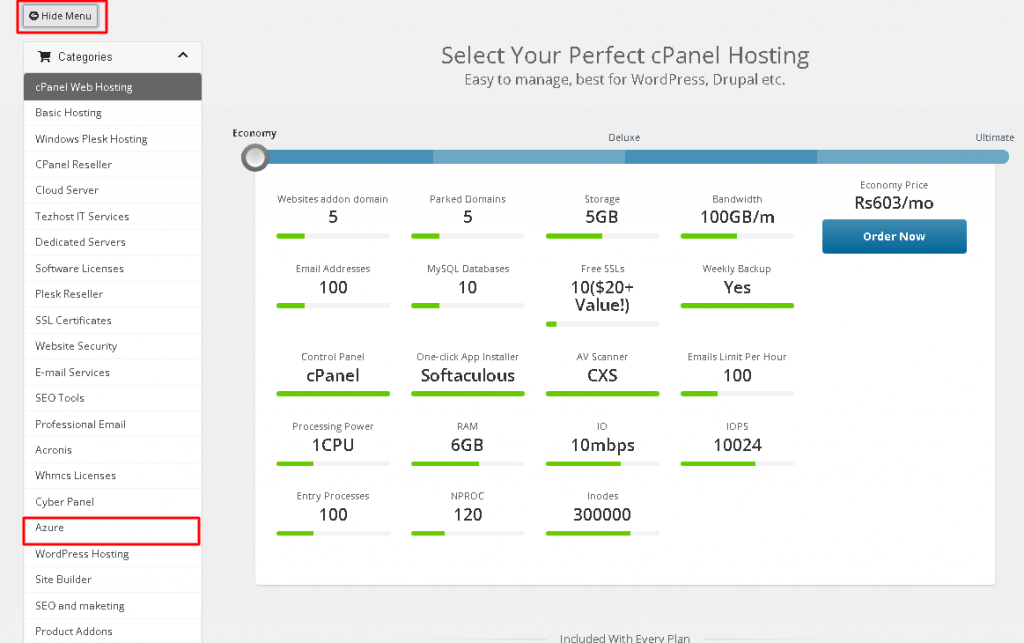Select Basic Hosting in the sidebar
The image size is (1024, 643).
click(68, 113)
